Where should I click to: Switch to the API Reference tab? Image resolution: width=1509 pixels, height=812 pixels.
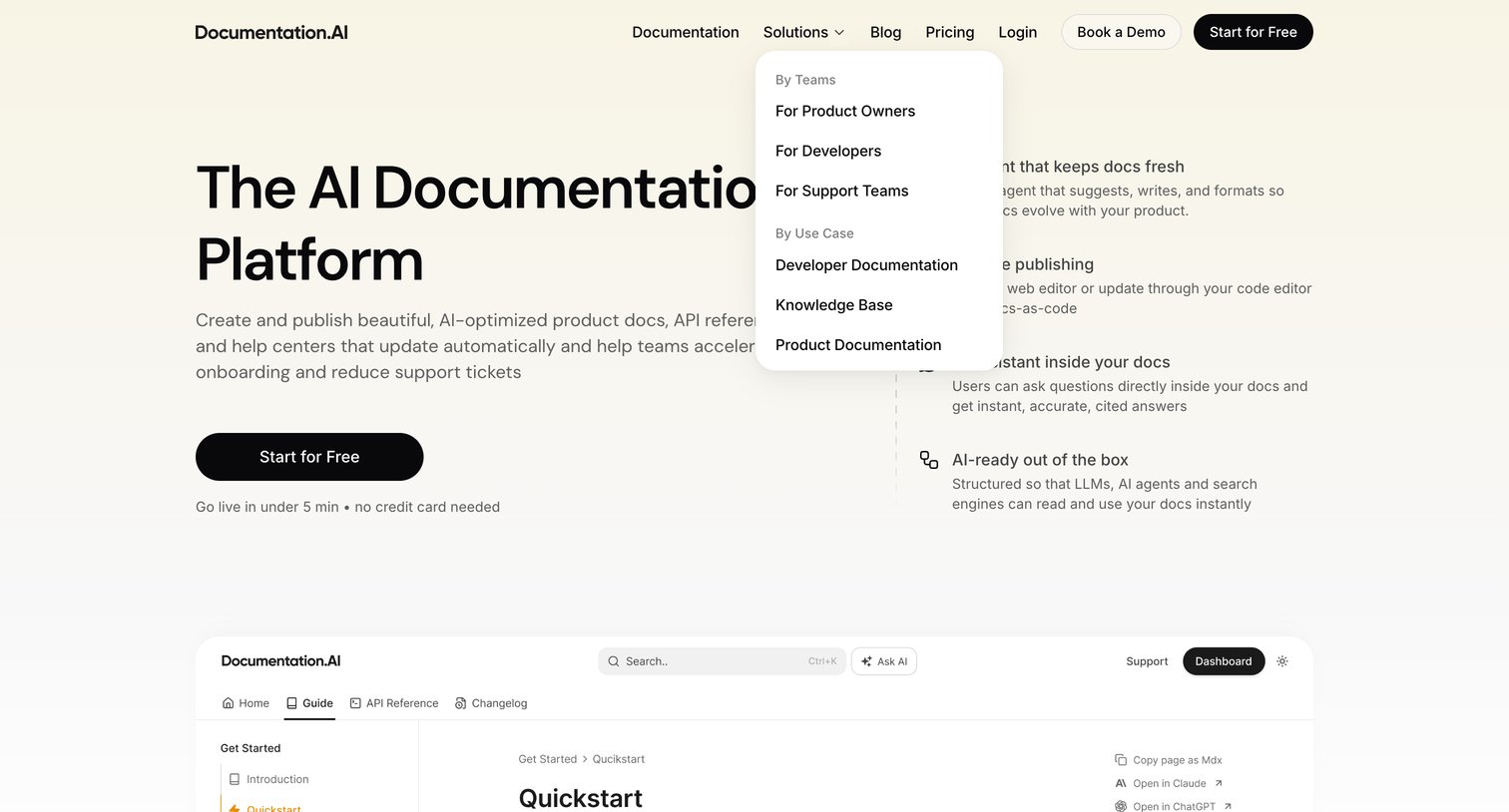394,703
